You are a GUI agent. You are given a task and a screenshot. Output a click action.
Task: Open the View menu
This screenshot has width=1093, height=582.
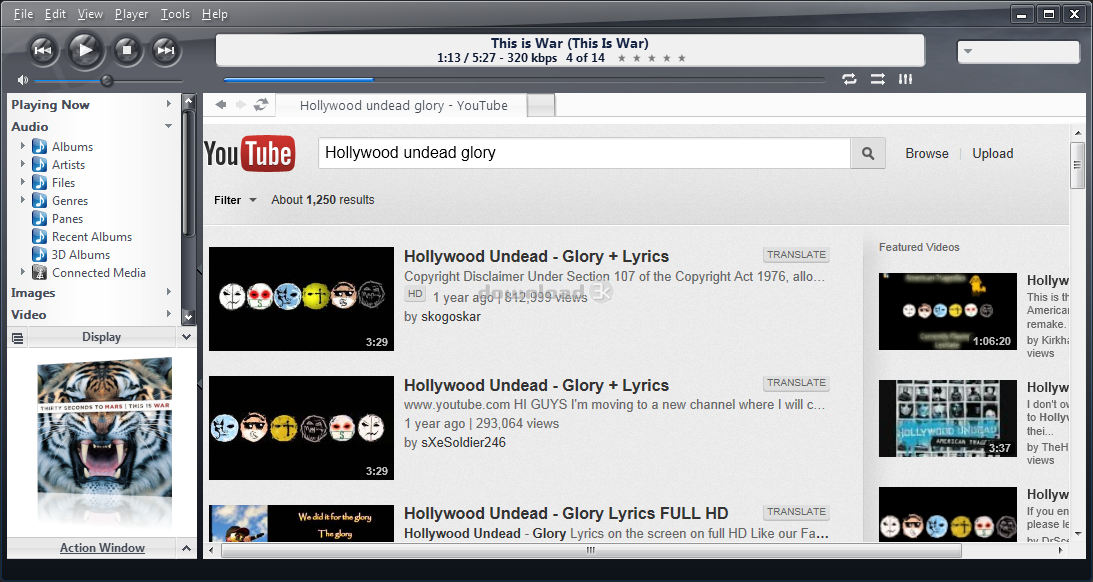[x=90, y=14]
